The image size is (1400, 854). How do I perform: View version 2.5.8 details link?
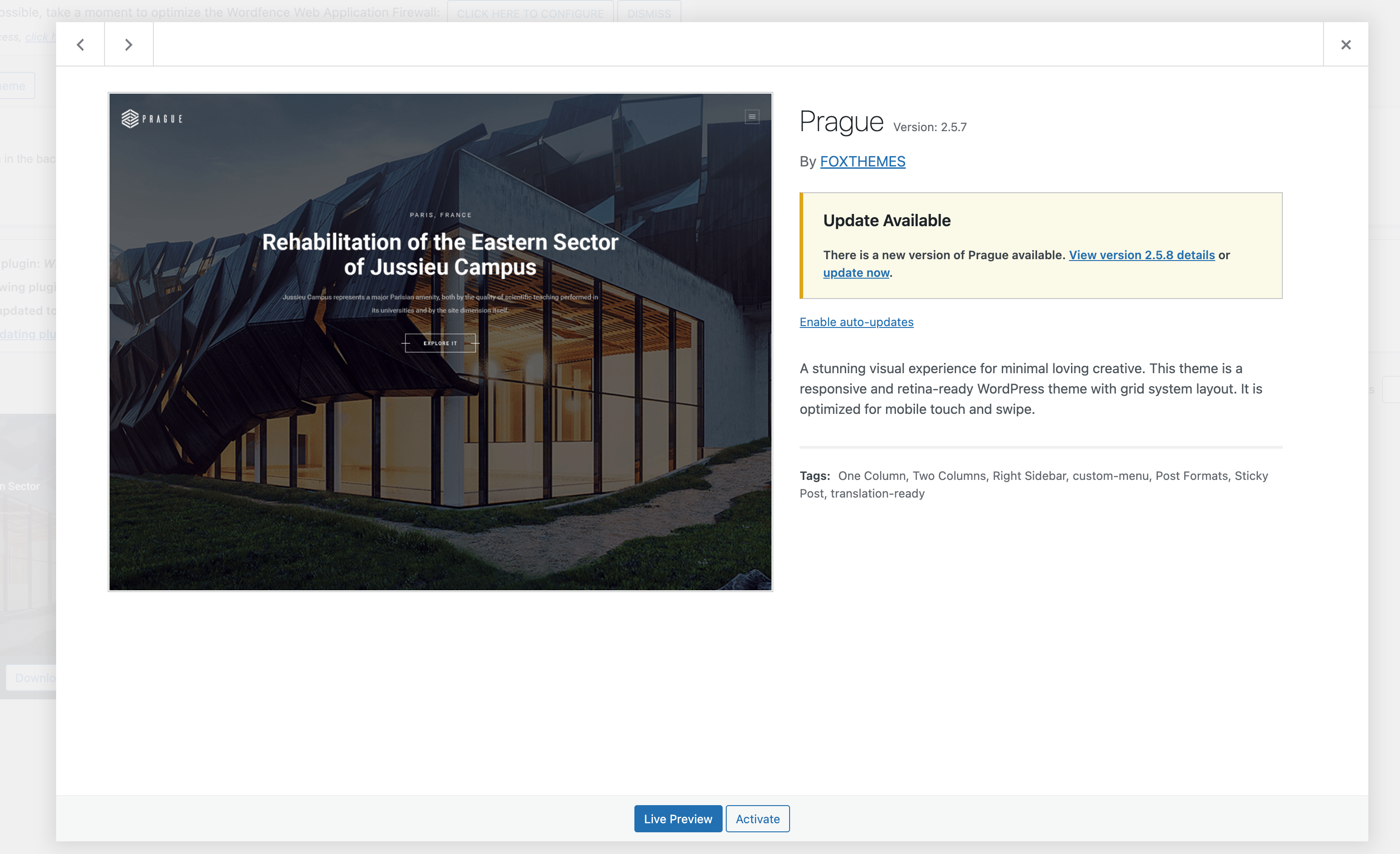(x=1142, y=255)
